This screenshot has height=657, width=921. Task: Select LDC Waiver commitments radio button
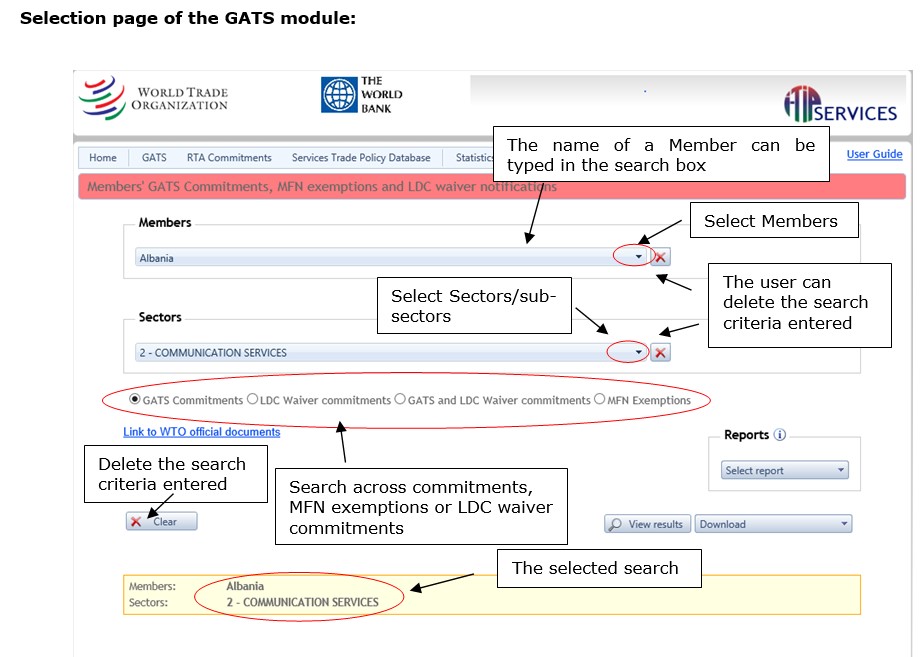[253, 399]
